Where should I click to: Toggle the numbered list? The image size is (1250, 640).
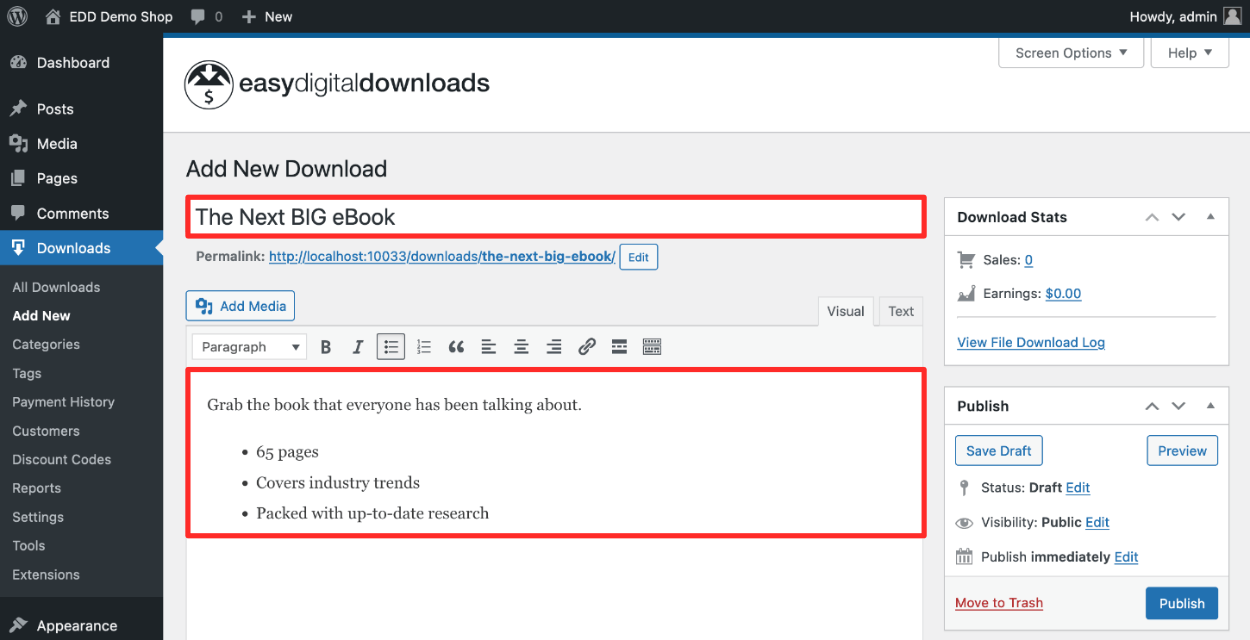(x=423, y=347)
